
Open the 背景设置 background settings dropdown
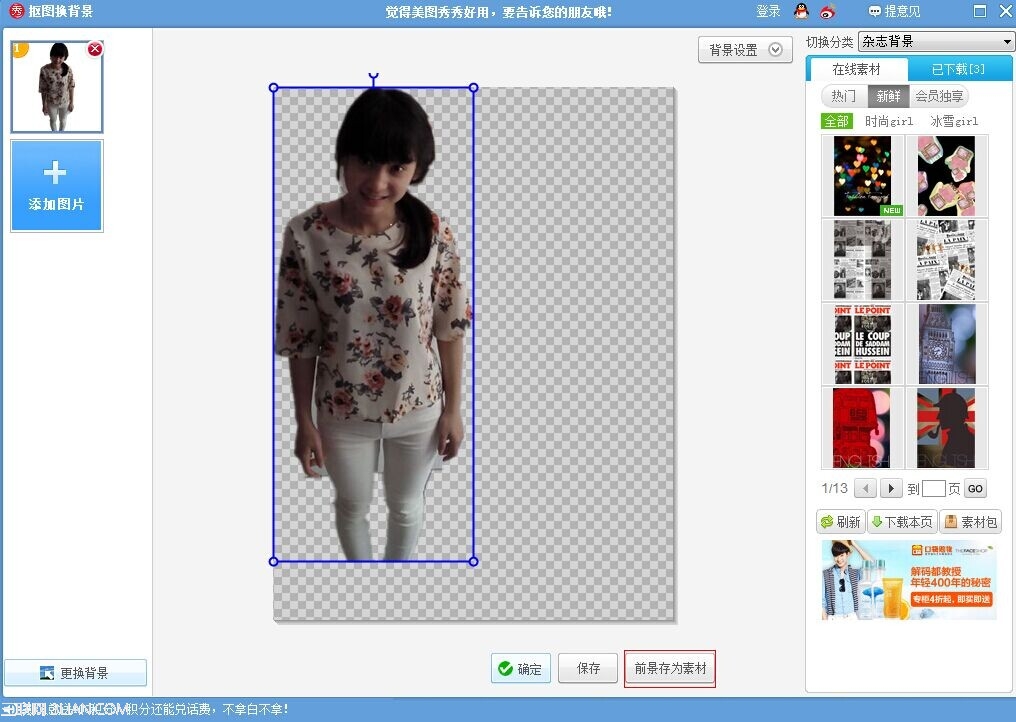[x=745, y=50]
